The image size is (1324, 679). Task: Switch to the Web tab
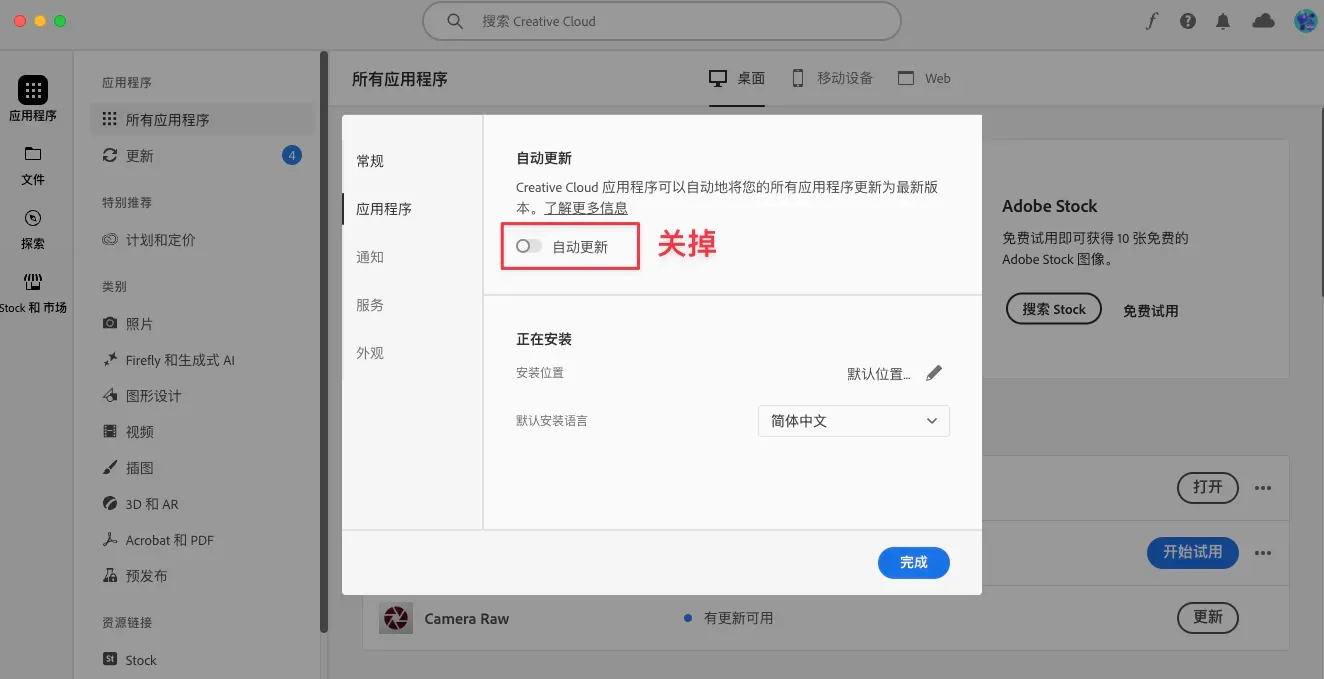point(924,78)
